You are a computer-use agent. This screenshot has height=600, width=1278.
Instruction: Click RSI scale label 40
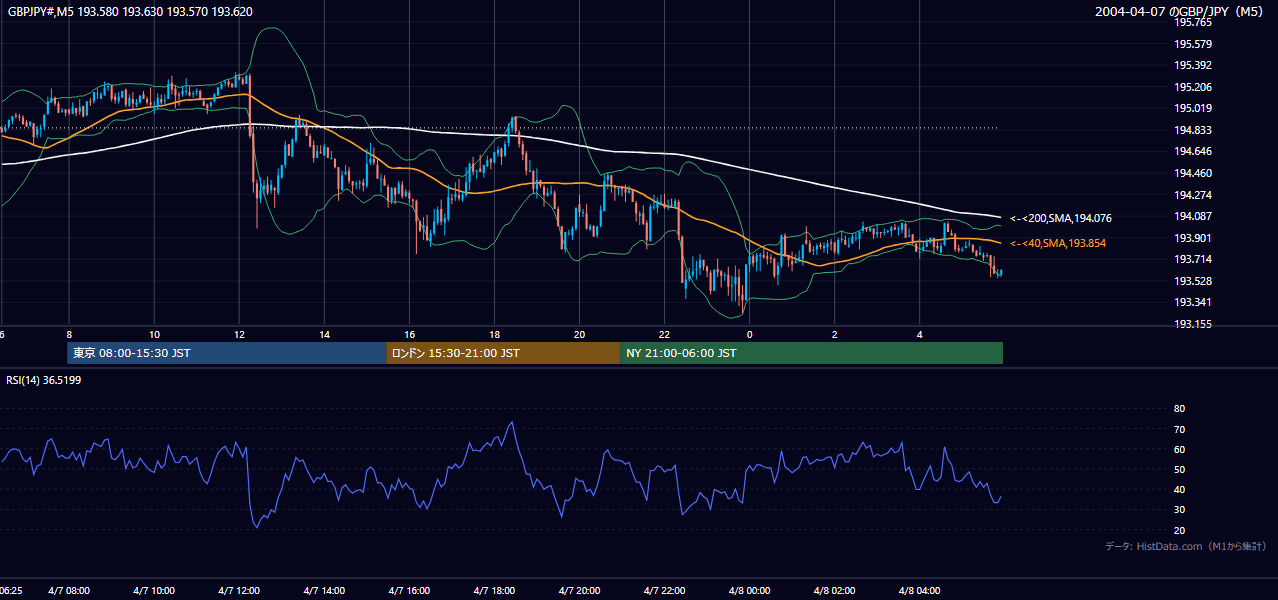pos(1179,489)
